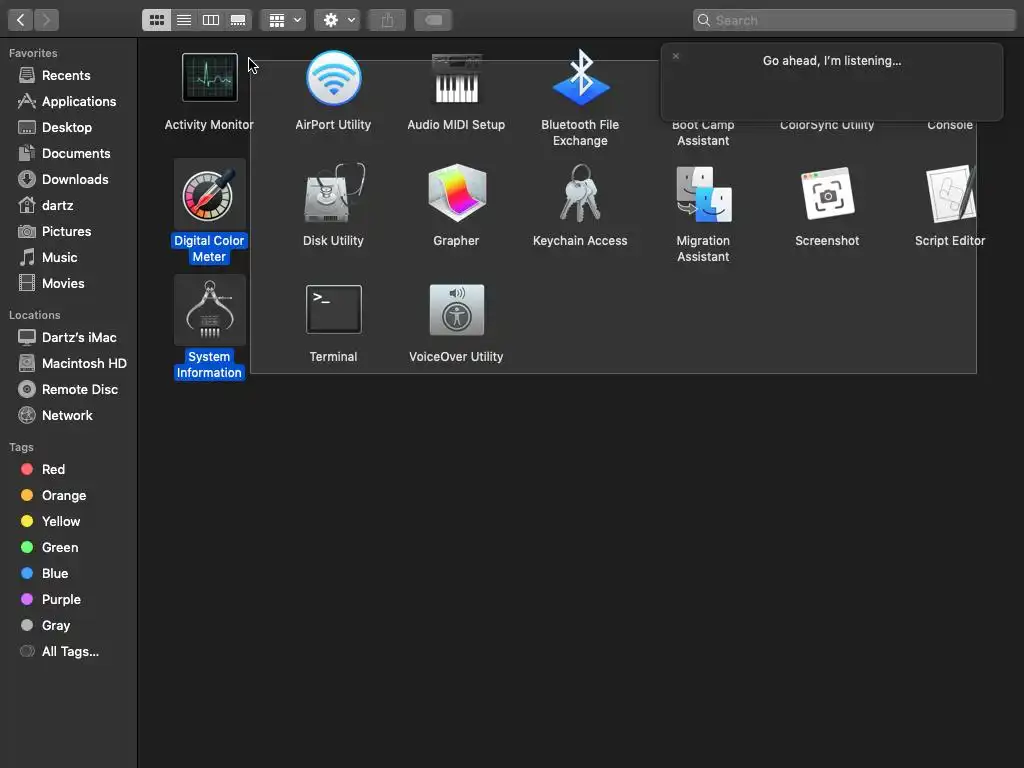The height and width of the screenshot is (768, 1024).
Task: Switch to column view
Action: pos(211,20)
